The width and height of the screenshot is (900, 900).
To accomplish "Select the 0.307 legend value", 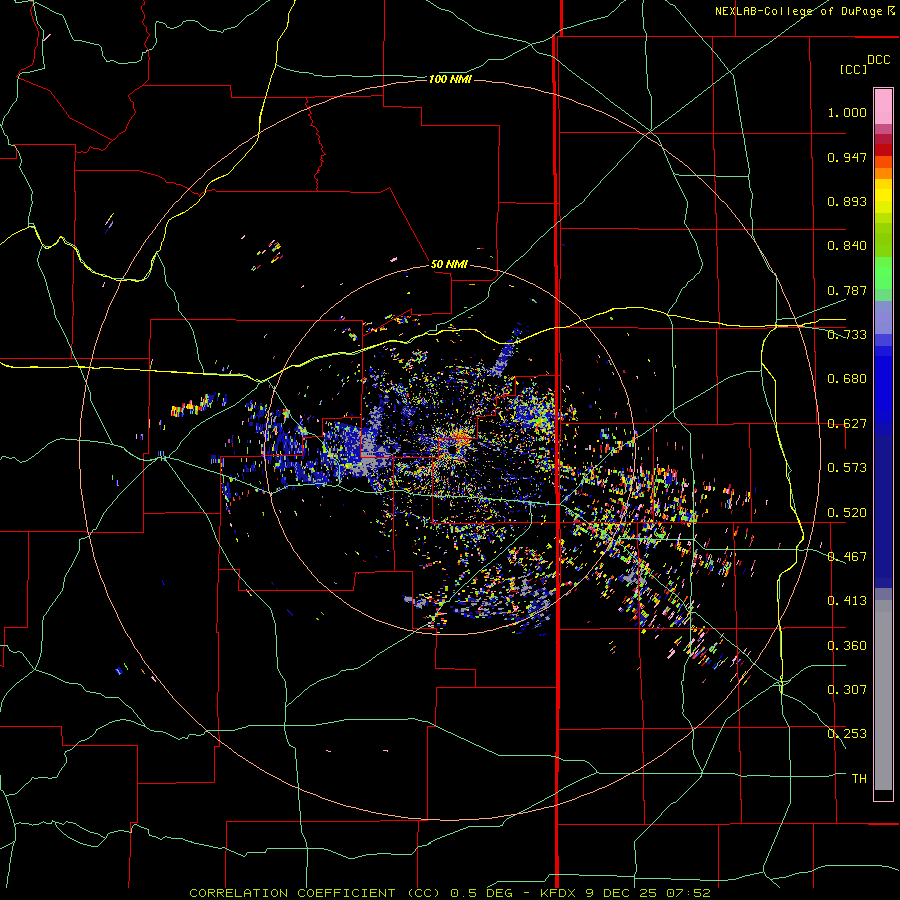I will point(847,690).
